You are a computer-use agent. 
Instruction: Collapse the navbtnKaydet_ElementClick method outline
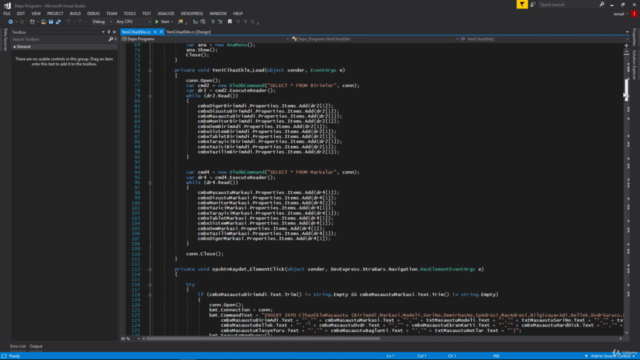[150, 269]
